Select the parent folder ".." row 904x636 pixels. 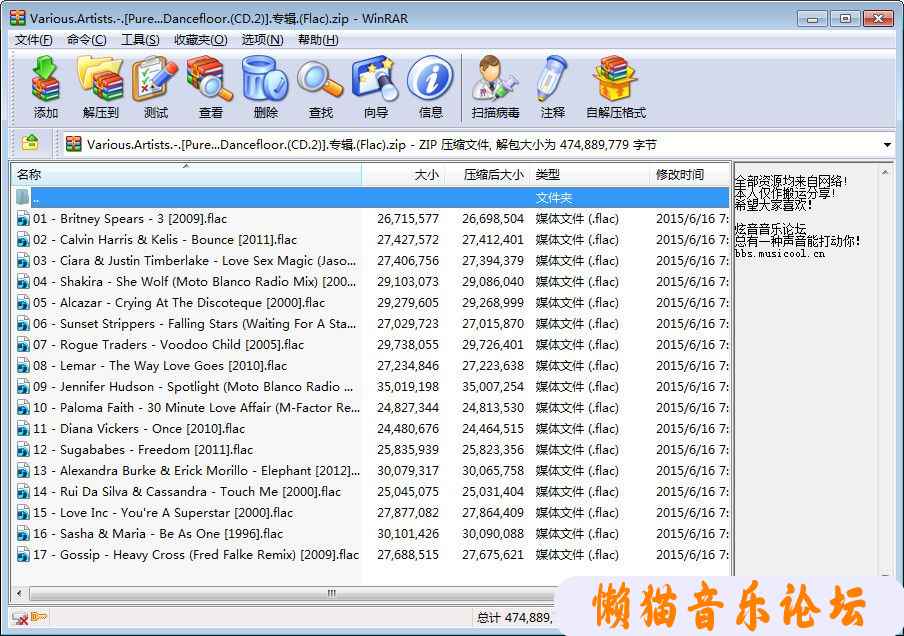(370, 198)
